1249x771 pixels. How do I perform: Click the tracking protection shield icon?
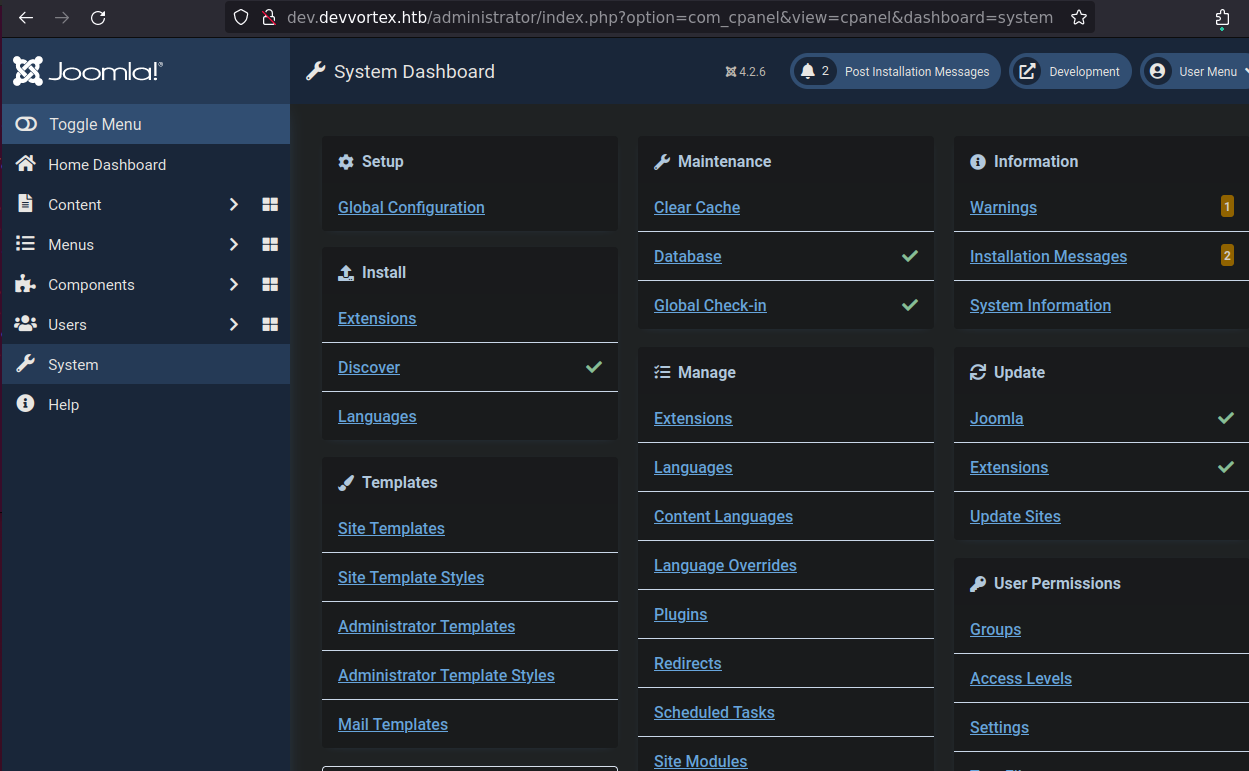(240, 18)
